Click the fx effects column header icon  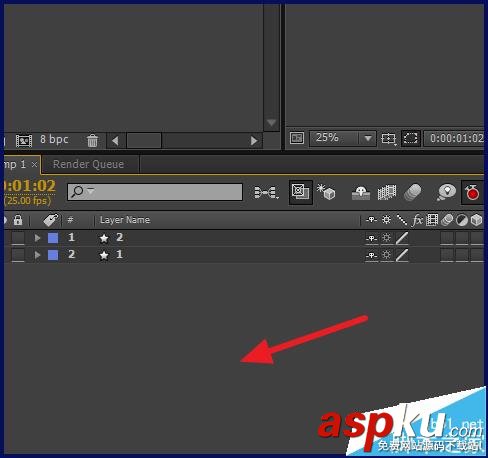[417, 220]
